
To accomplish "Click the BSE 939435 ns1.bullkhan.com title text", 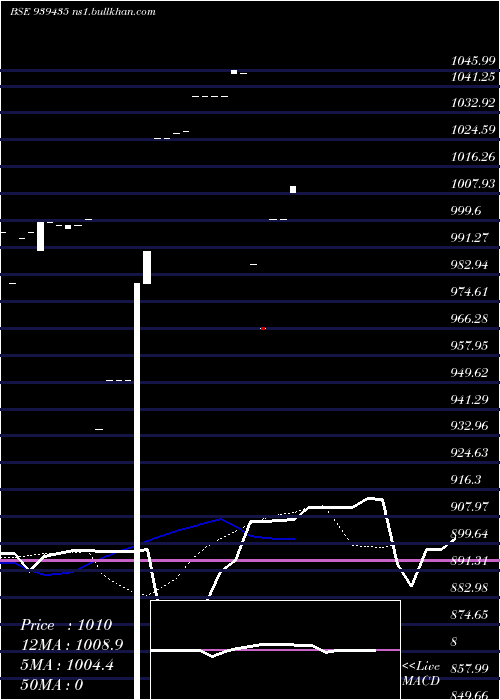I will pyautogui.click(x=83, y=12).
